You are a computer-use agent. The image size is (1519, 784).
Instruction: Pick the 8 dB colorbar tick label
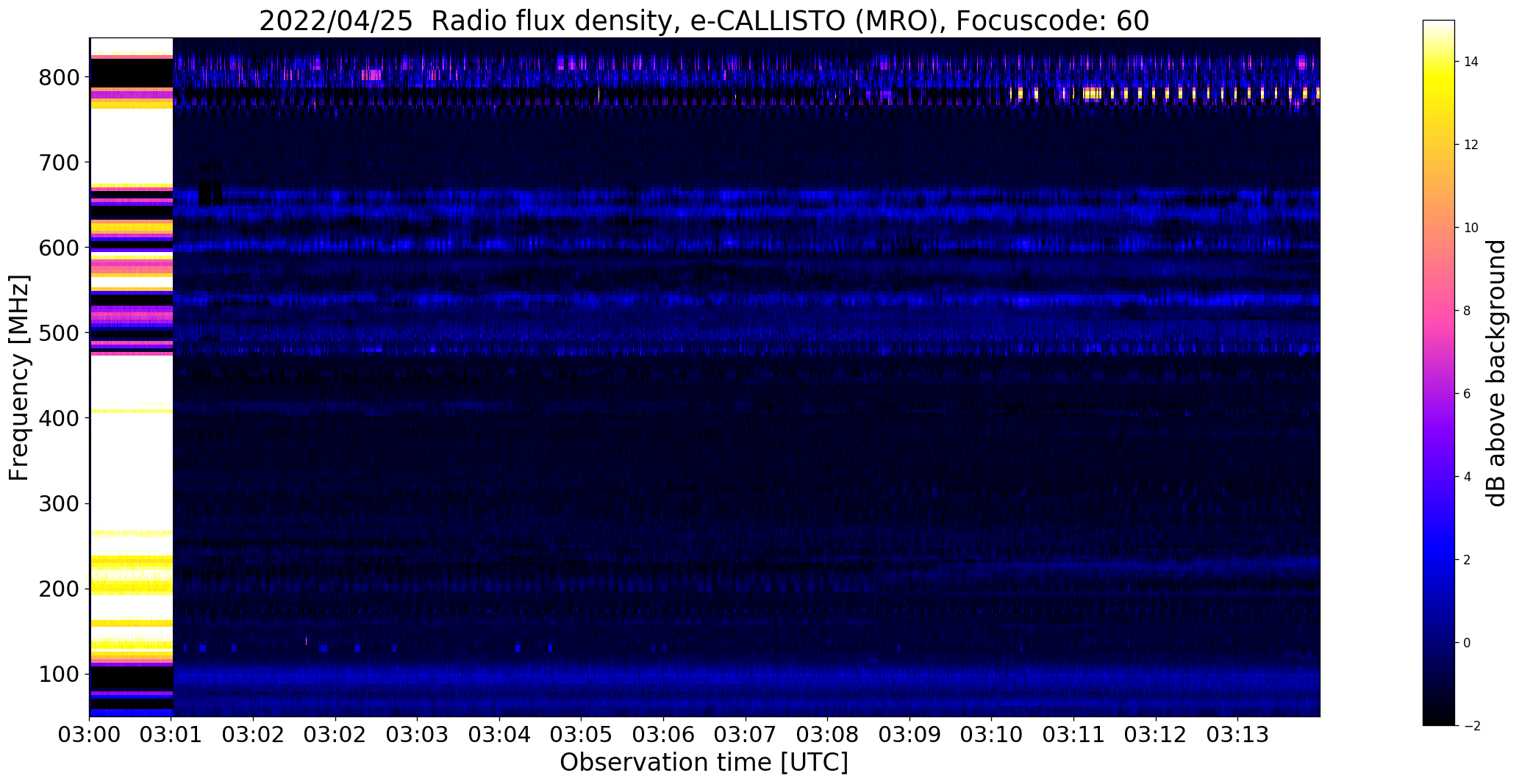1468,311
